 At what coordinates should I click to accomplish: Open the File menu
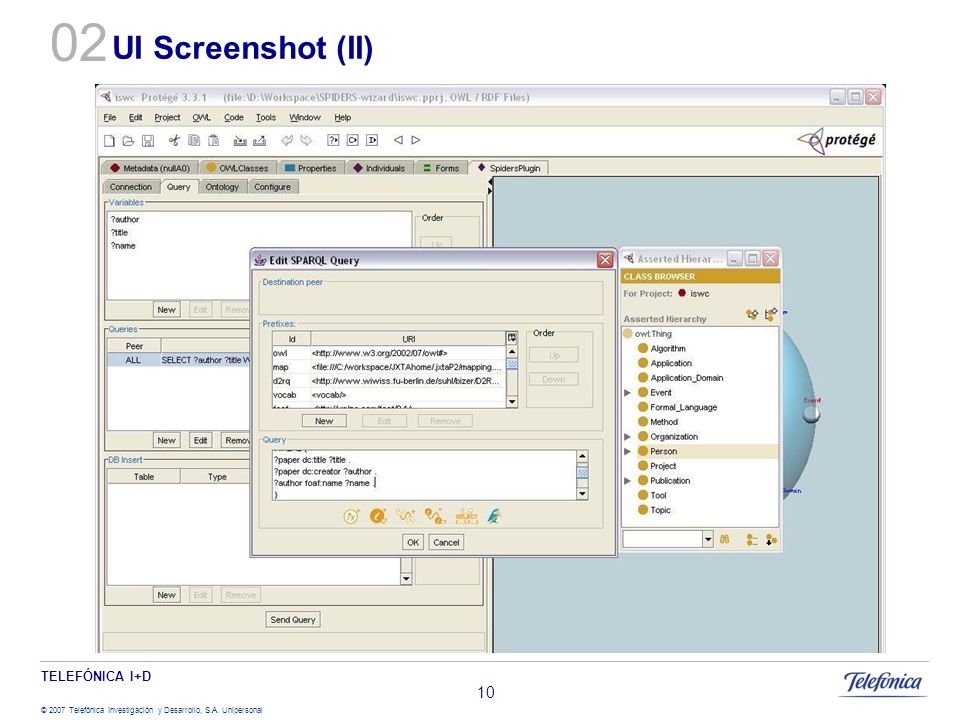110,118
